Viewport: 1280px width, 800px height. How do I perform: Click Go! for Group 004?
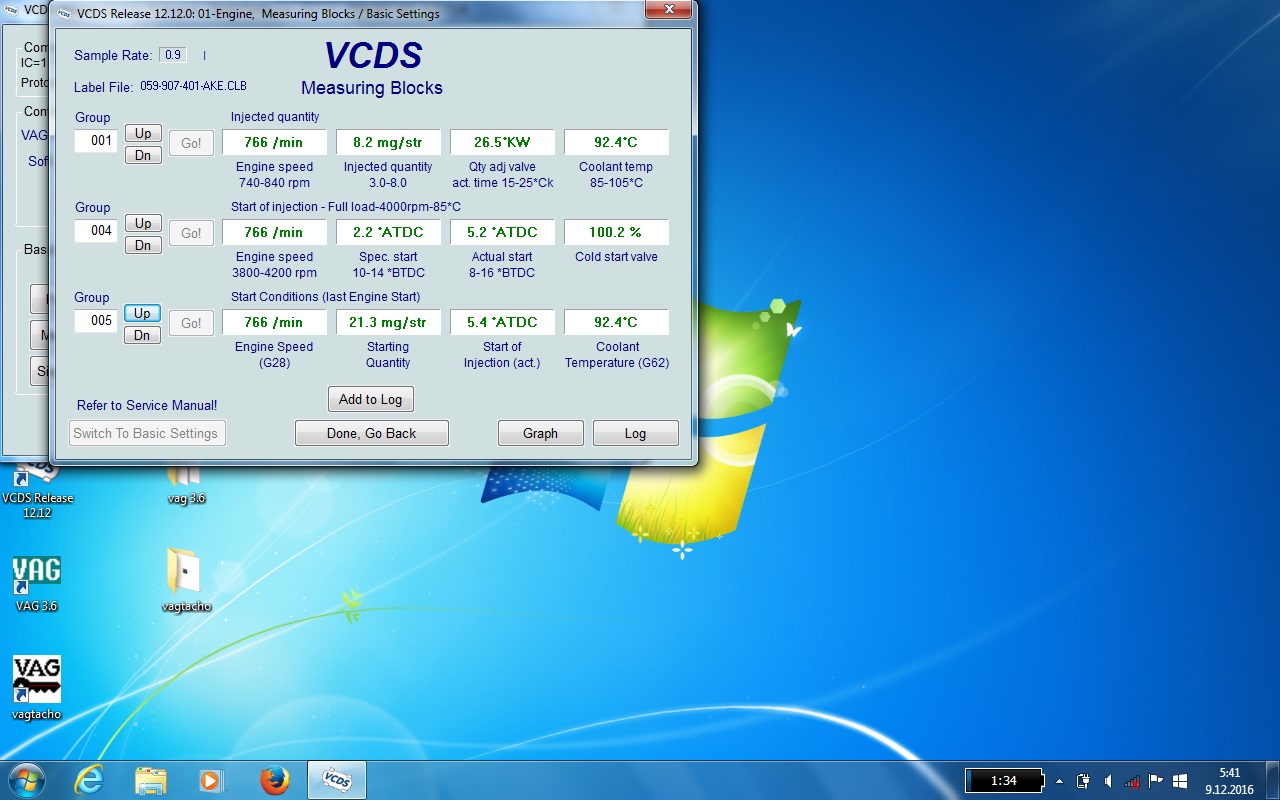(x=191, y=233)
